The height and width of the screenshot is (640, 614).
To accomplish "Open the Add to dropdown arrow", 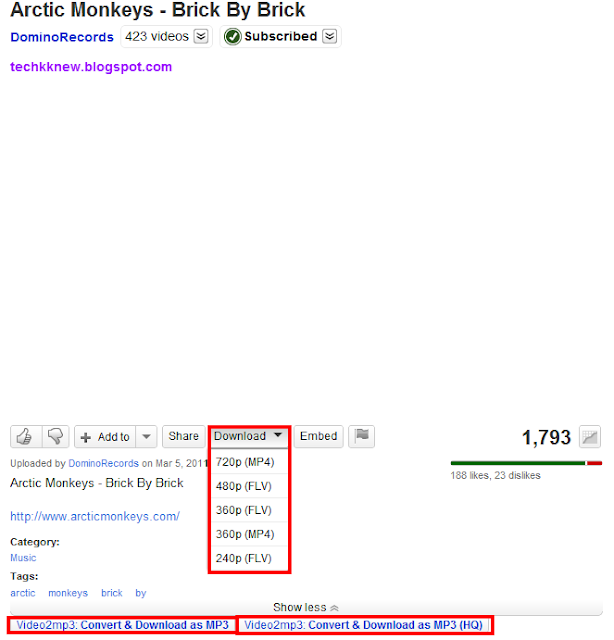I will point(146,437).
